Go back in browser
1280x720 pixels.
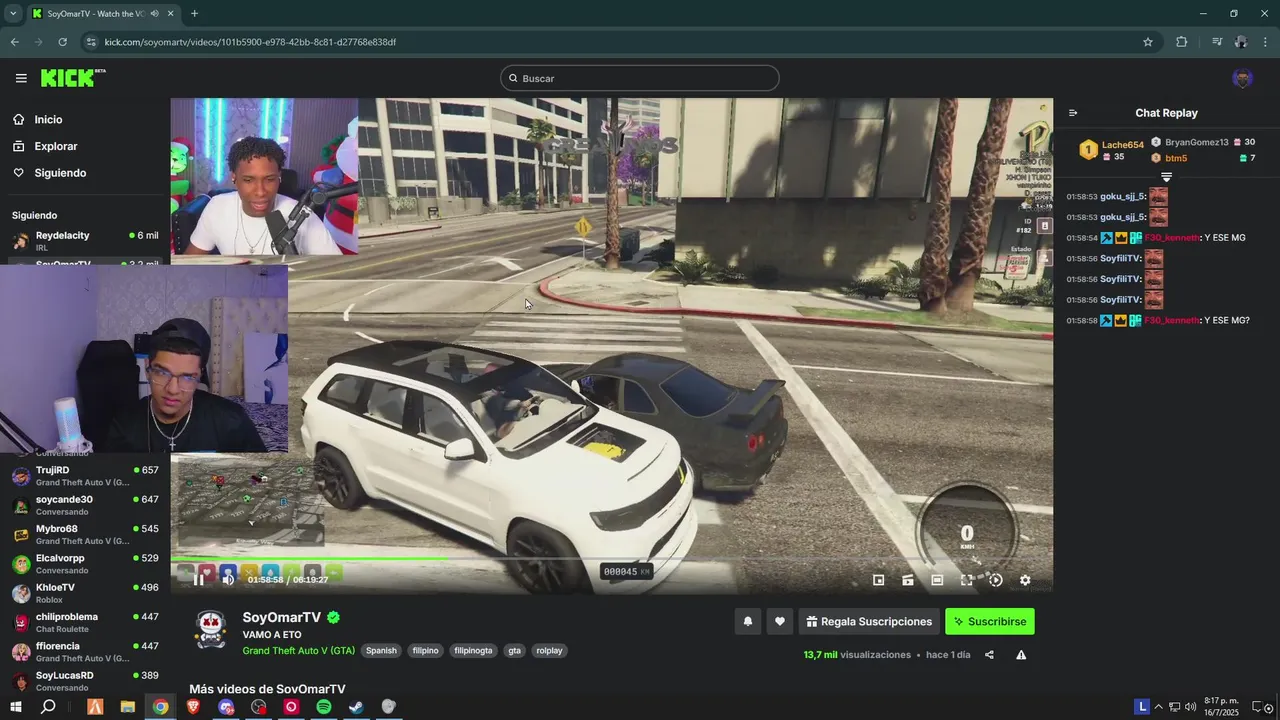point(14,42)
